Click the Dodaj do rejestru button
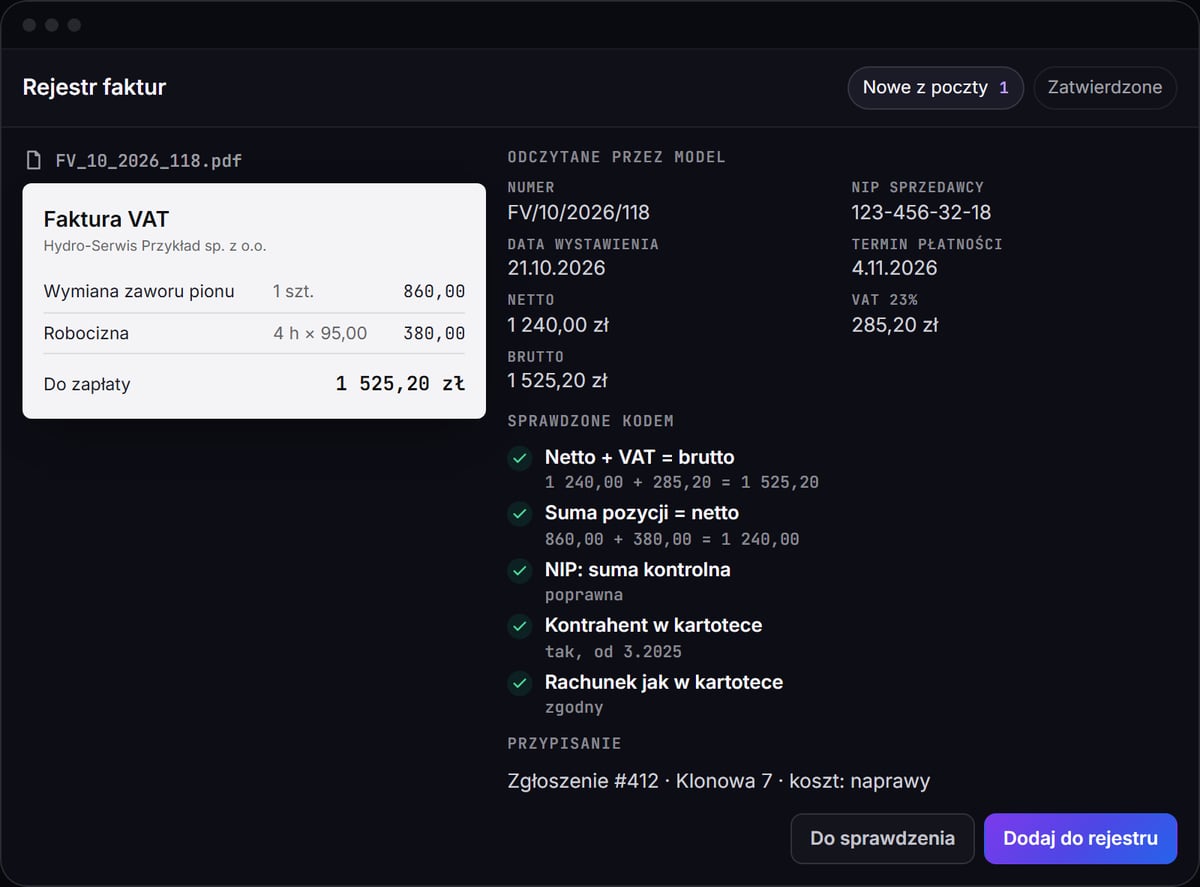This screenshot has width=1200, height=887. pos(1080,838)
